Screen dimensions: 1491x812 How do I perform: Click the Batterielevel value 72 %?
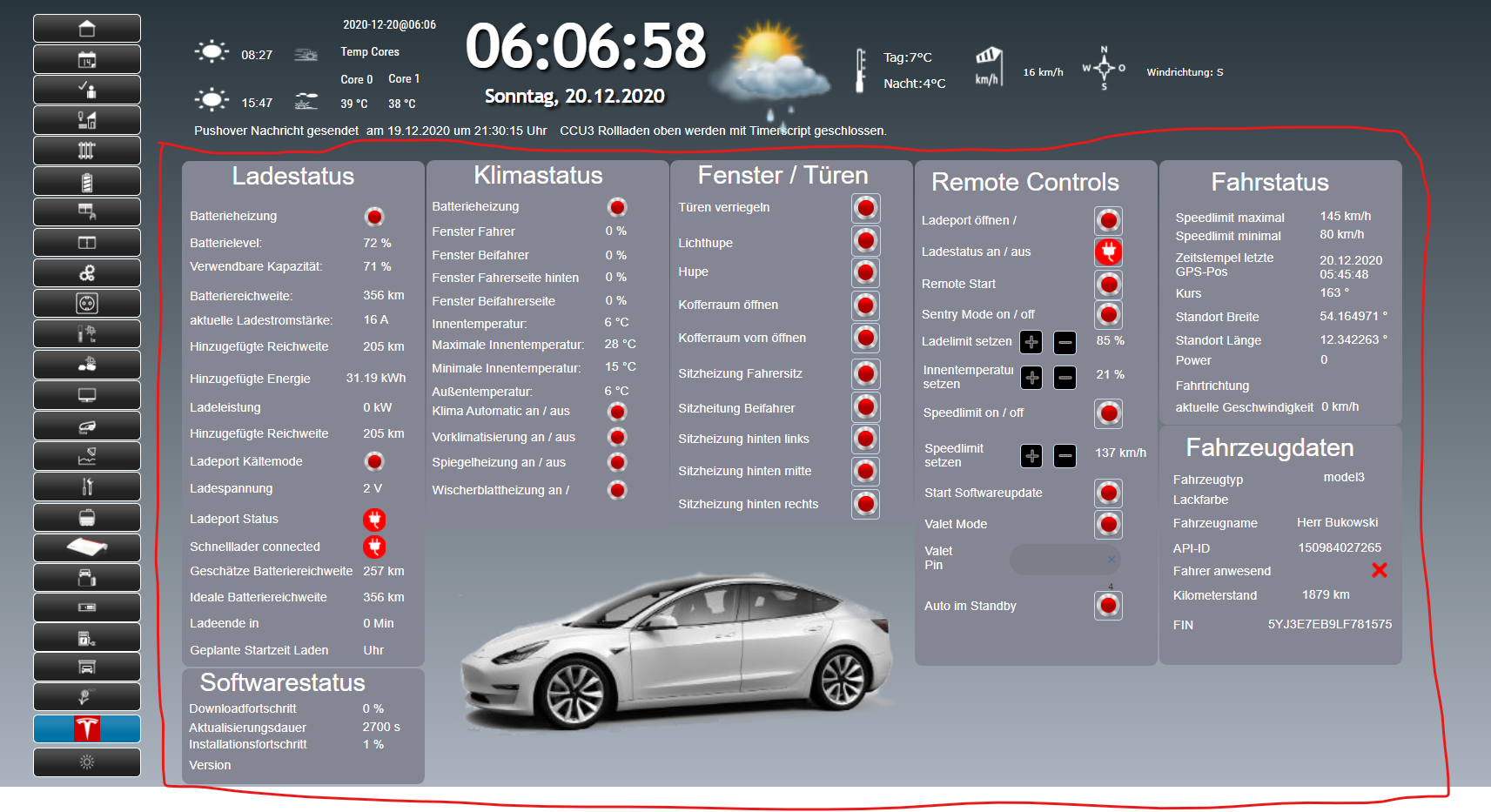click(377, 244)
